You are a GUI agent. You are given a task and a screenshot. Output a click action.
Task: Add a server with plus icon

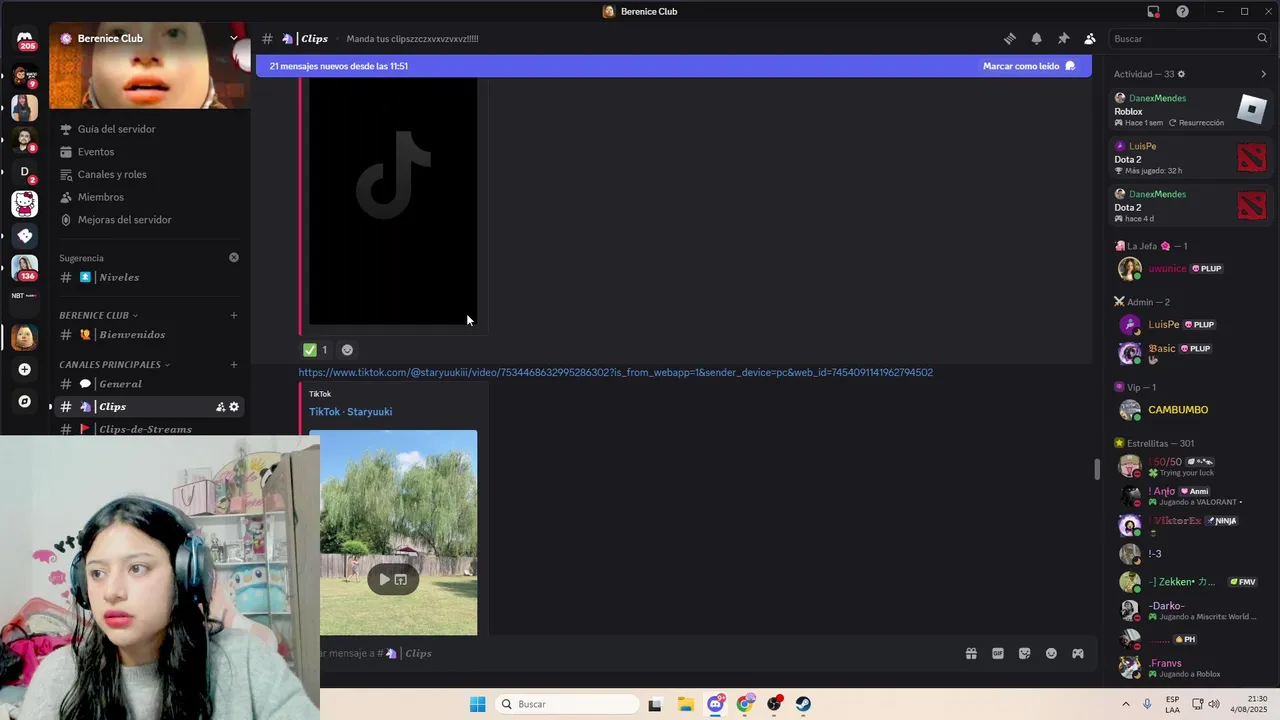coord(25,369)
